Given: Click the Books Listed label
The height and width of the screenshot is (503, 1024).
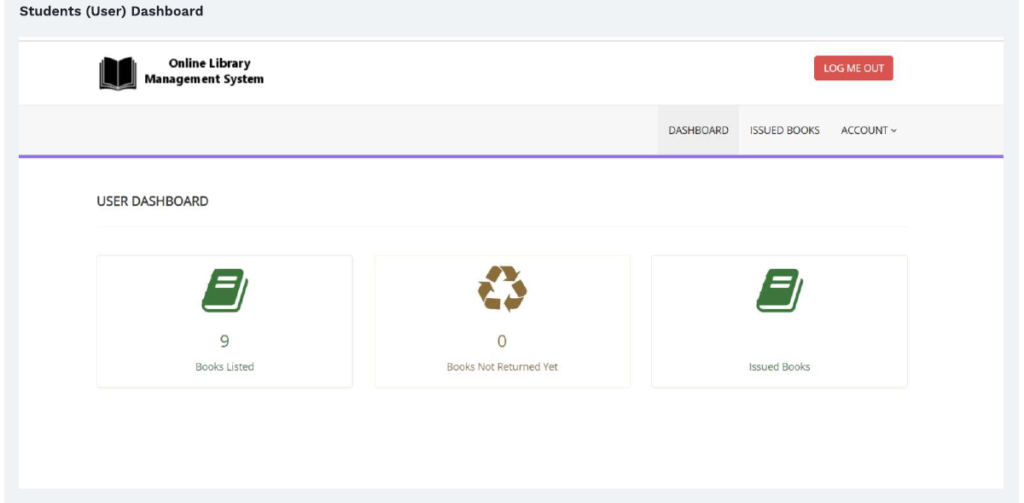Looking at the screenshot, I should pyautogui.click(x=225, y=367).
